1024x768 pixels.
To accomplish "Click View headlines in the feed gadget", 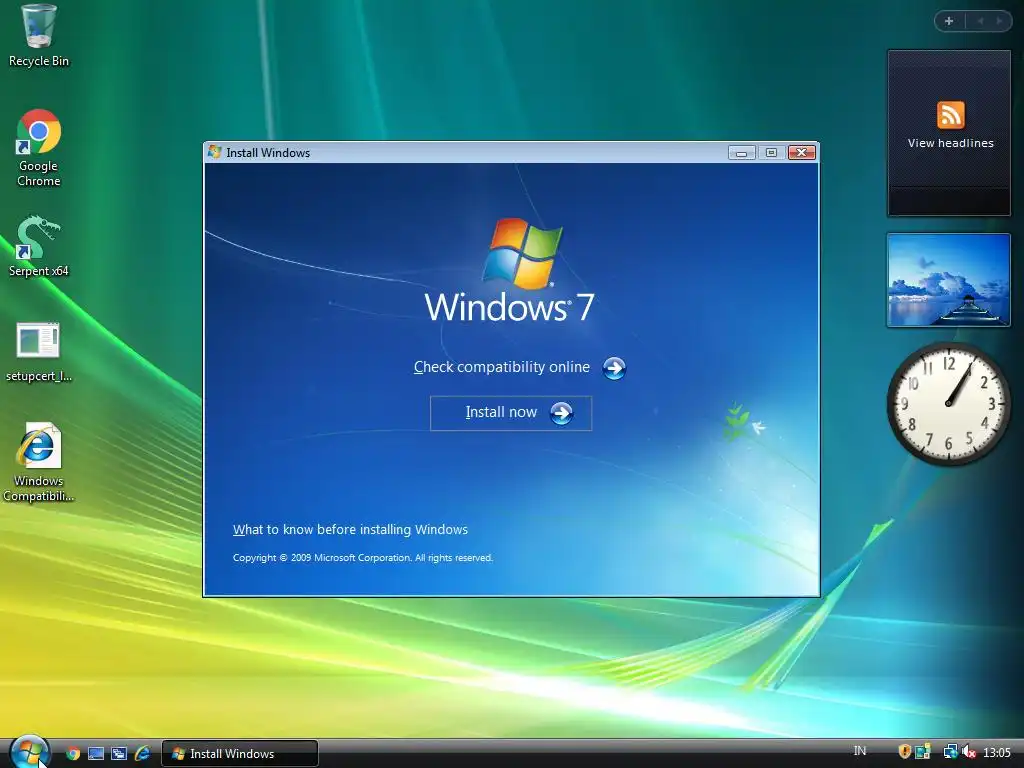I will click(x=950, y=143).
